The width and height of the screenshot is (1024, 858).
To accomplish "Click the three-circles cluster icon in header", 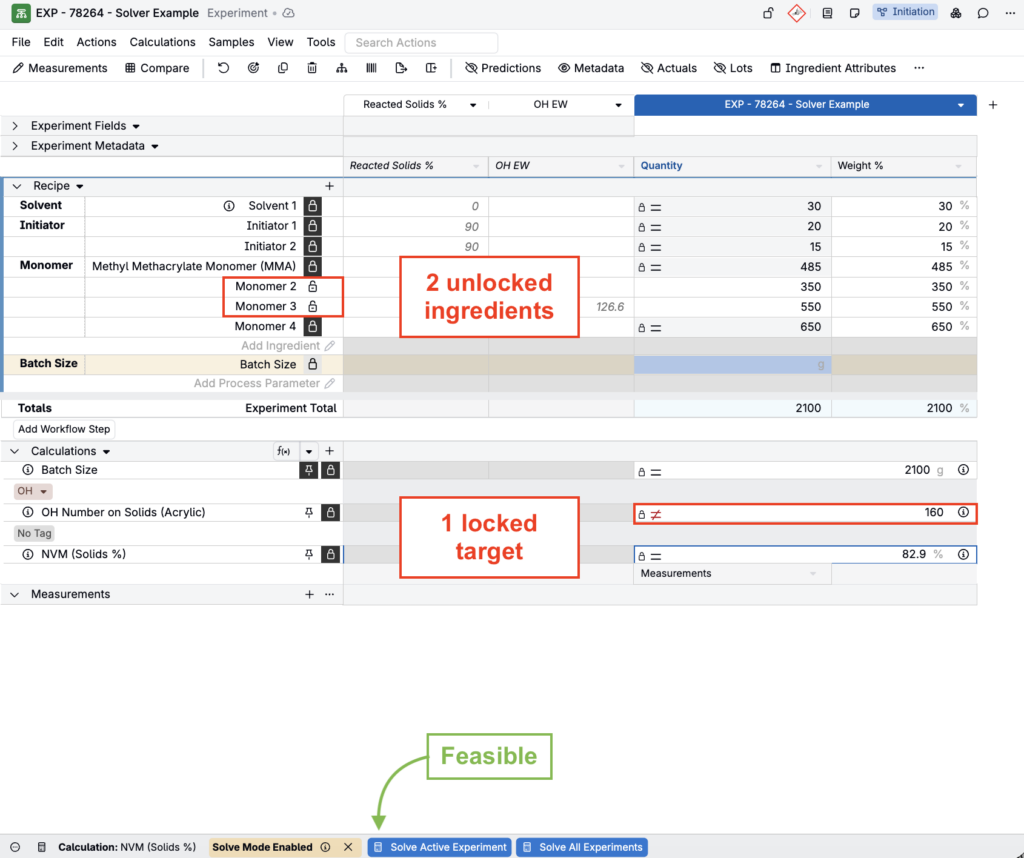I will pyautogui.click(x=955, y=13).
